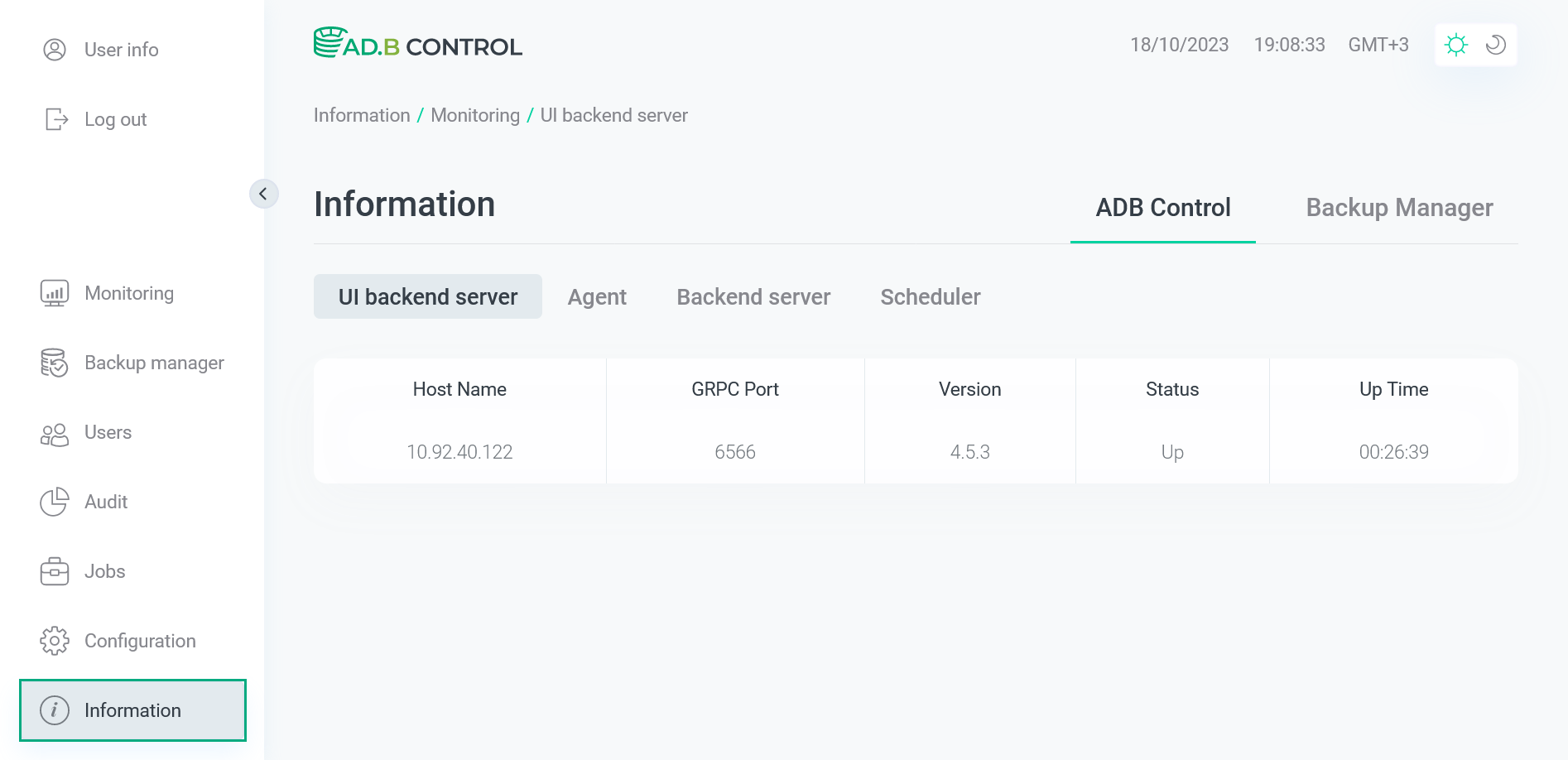Collapse the left sidebar
This screenshot has height=760, width=1568.
pyautogui.click(x=263, y=194)
